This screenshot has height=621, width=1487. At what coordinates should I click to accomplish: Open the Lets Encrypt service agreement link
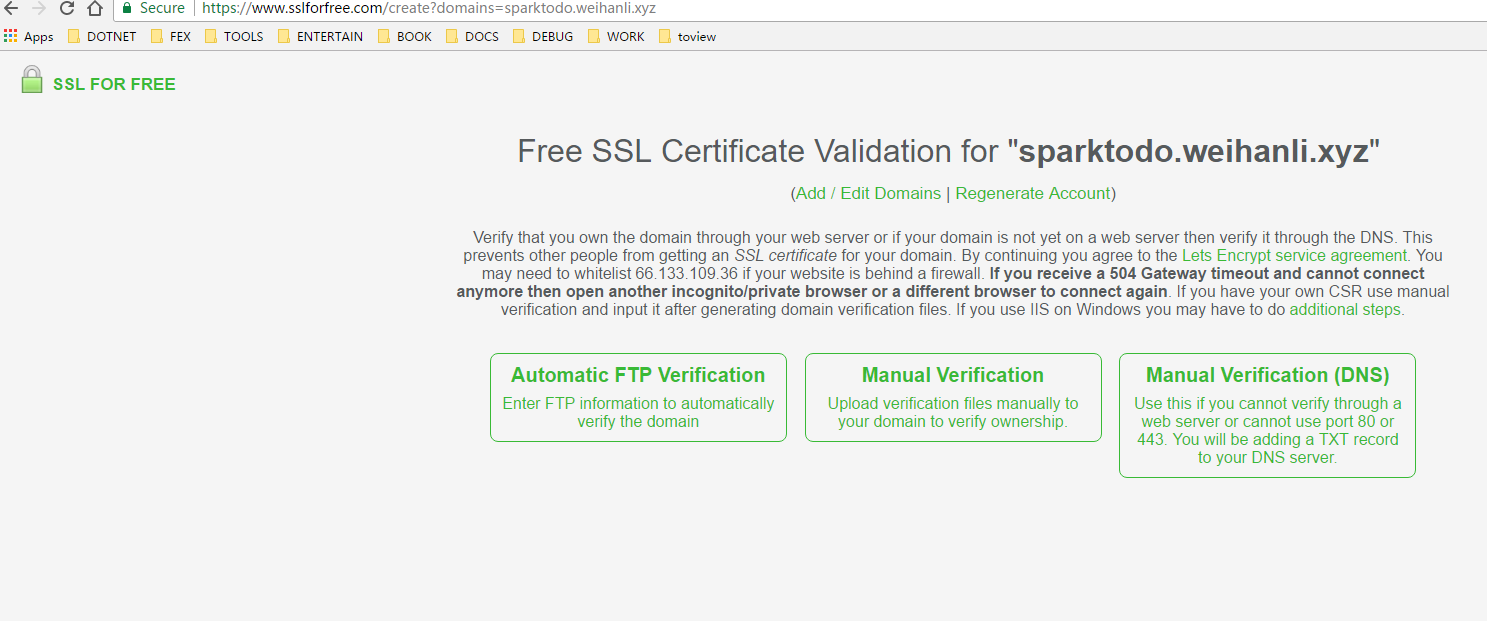click(1295, 255)
